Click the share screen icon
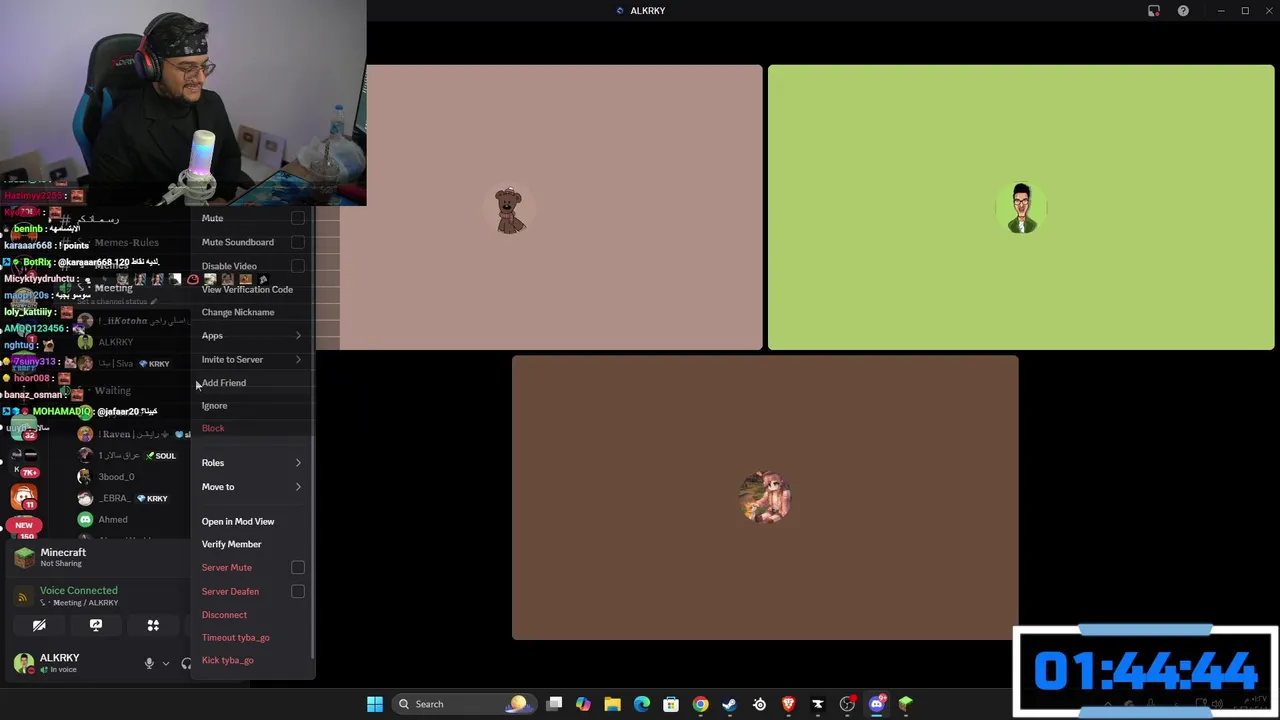The height and width of the screenshot is (720, 1280). pos(96,625)
